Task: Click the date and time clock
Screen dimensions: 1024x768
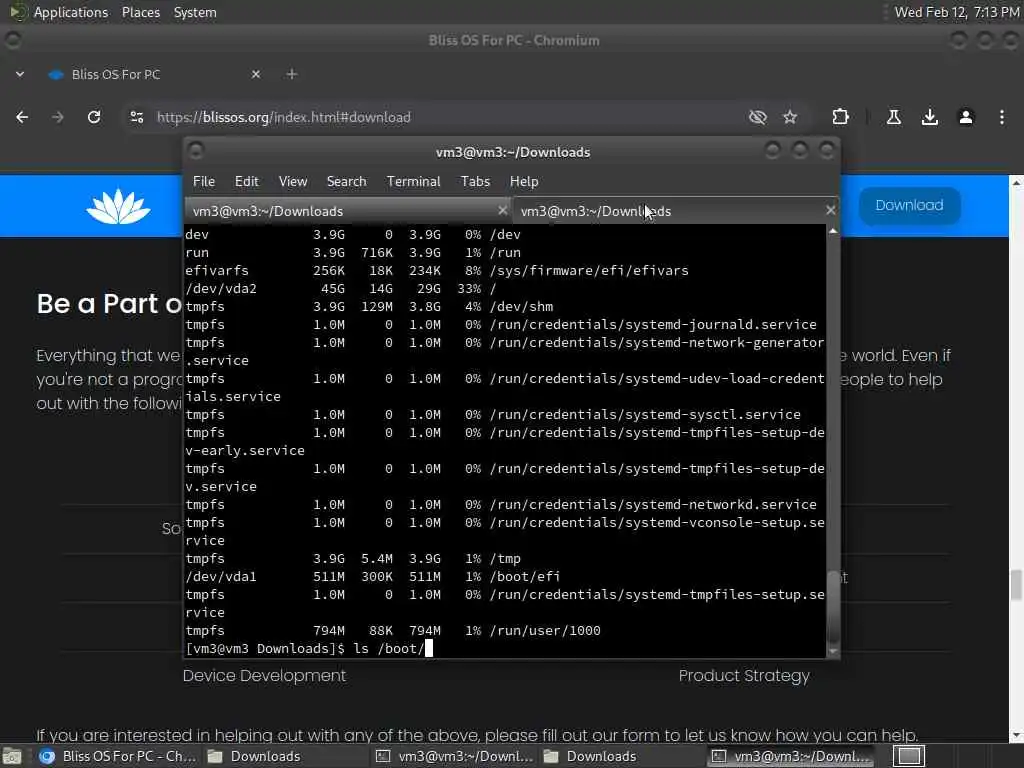Action: [957, 12]
